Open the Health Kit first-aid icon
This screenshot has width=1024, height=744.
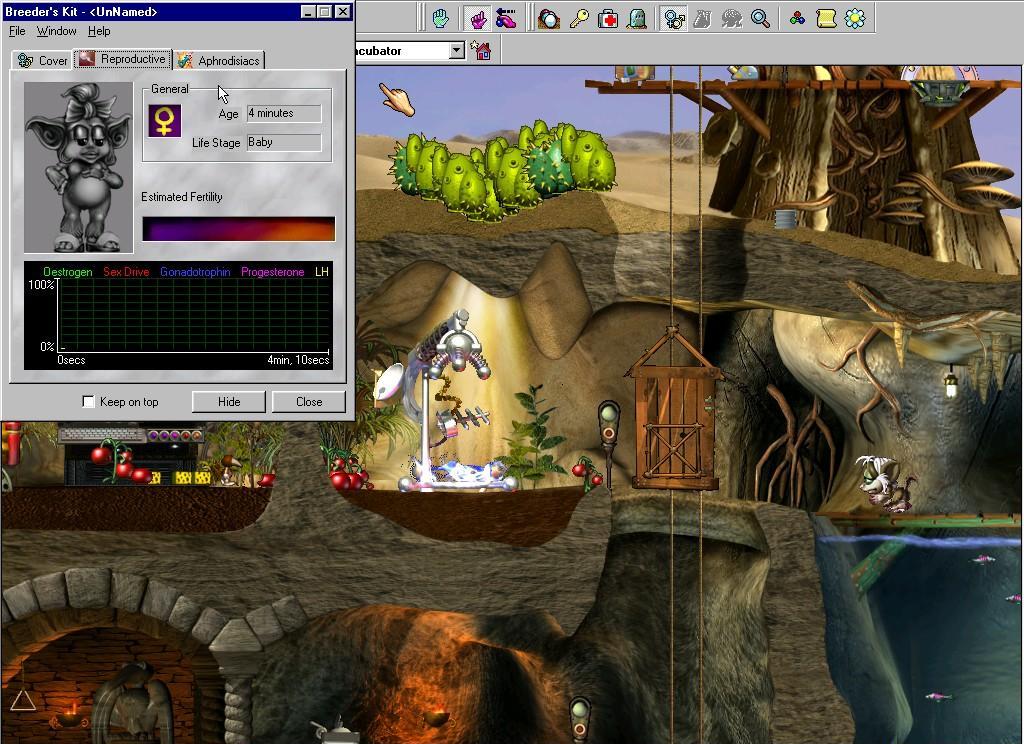pos(608,18)
